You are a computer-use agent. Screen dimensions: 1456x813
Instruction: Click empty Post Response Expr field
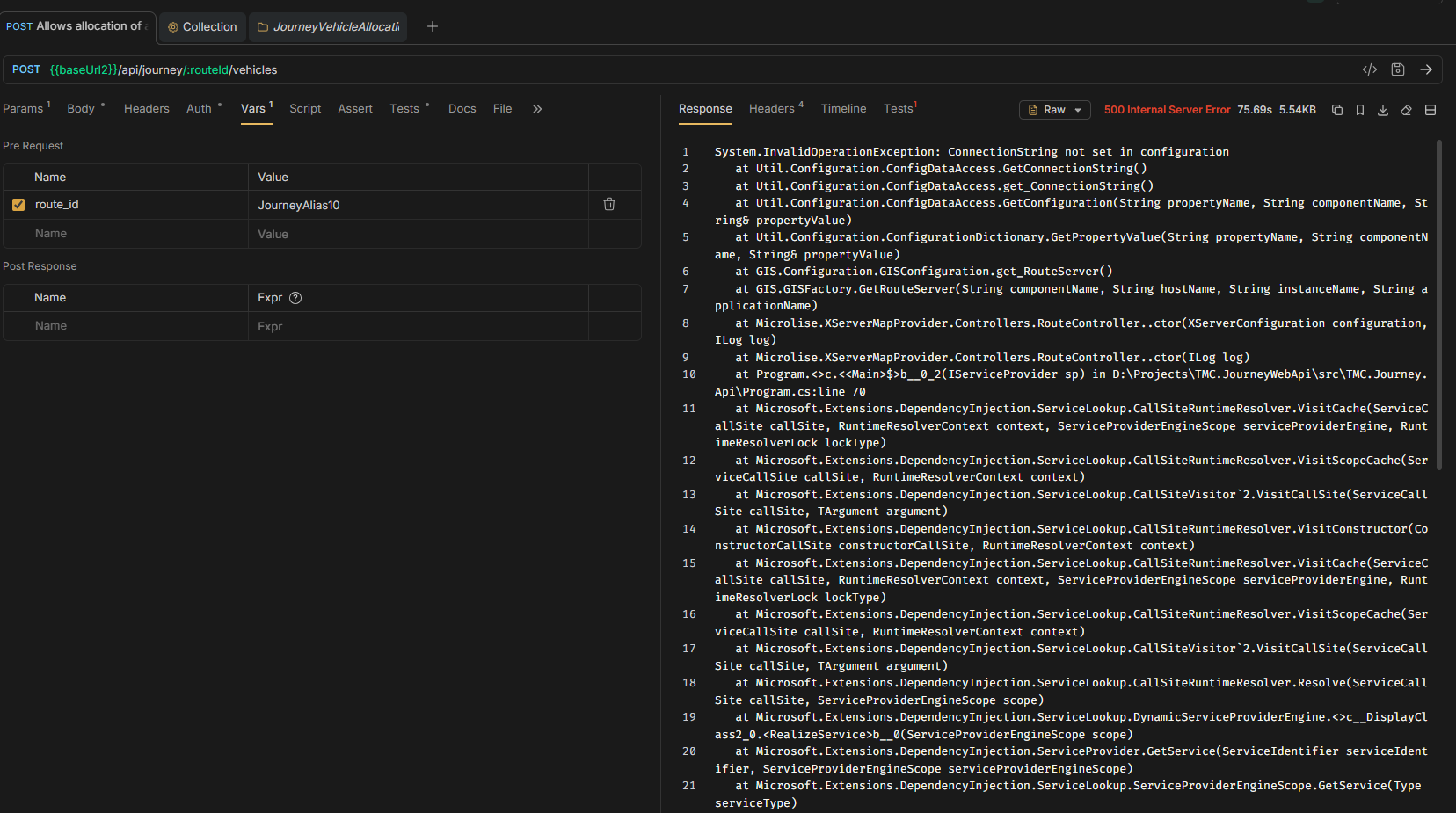click(x=418, y=326)
